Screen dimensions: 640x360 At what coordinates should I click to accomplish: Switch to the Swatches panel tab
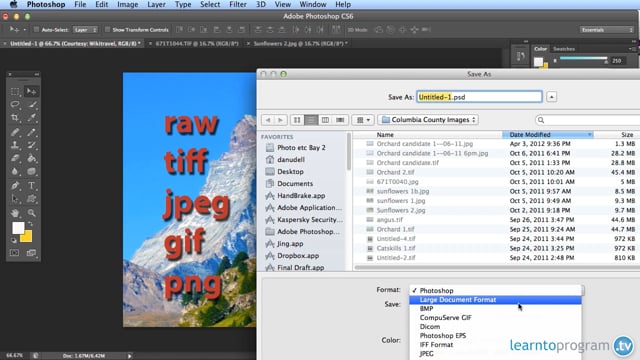[564, 49]
